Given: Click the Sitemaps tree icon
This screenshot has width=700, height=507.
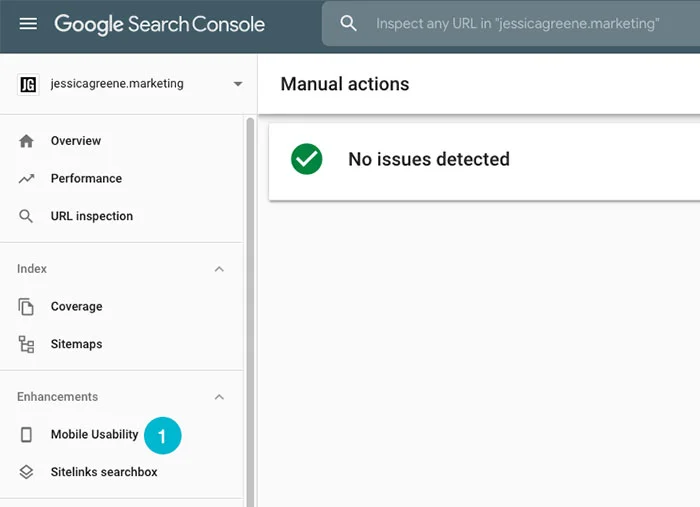Looking at the screenshot, I should 26,344.
